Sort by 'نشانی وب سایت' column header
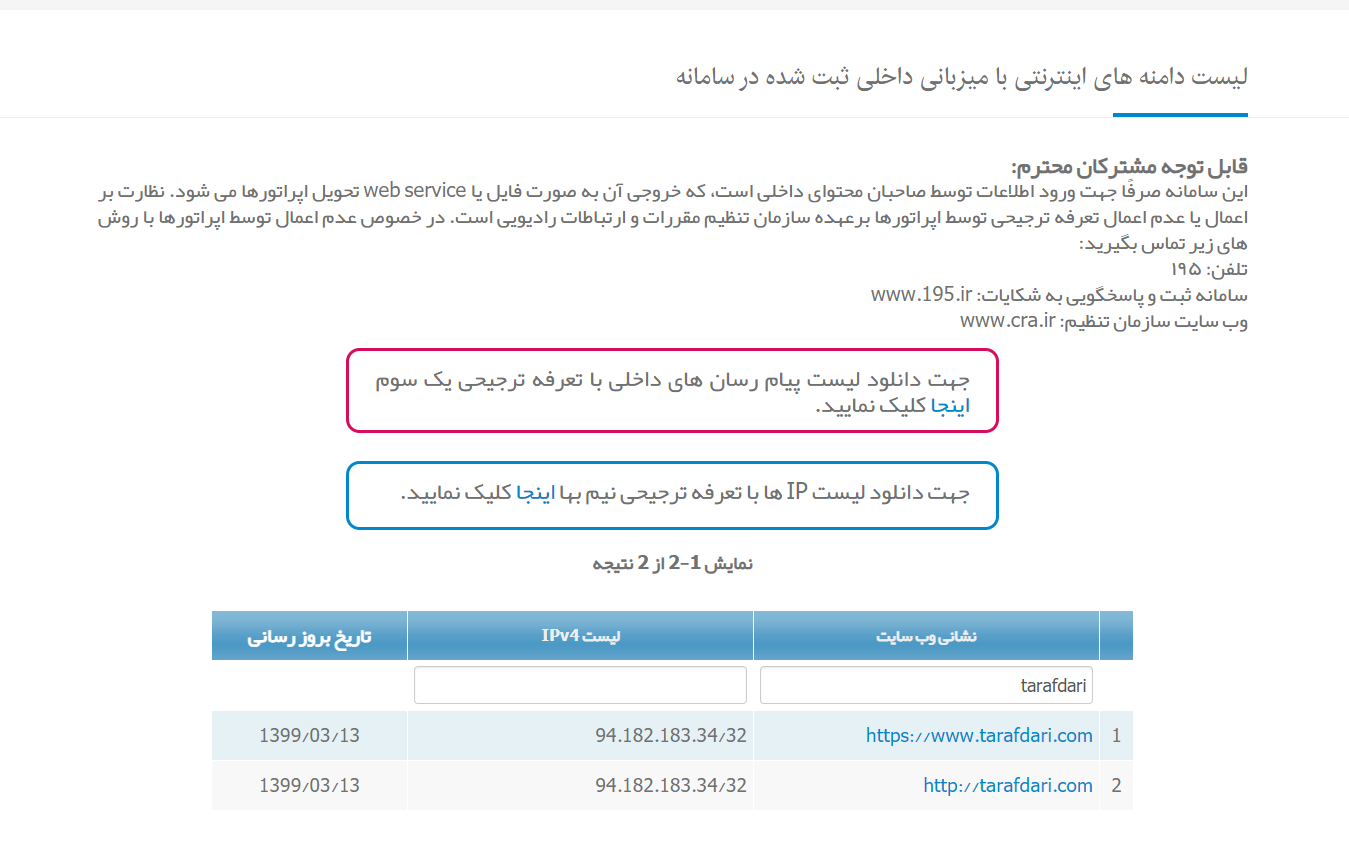1349x844 pixels. pyautogui.click(x=926, y=636)
